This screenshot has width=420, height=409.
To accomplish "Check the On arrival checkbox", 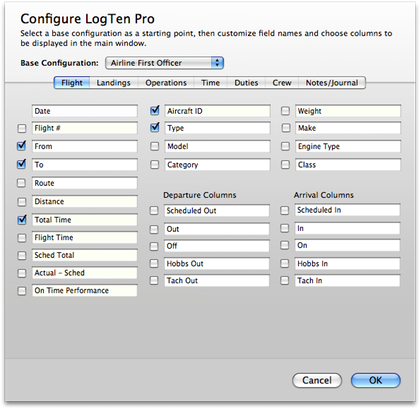I will [285, 245].
